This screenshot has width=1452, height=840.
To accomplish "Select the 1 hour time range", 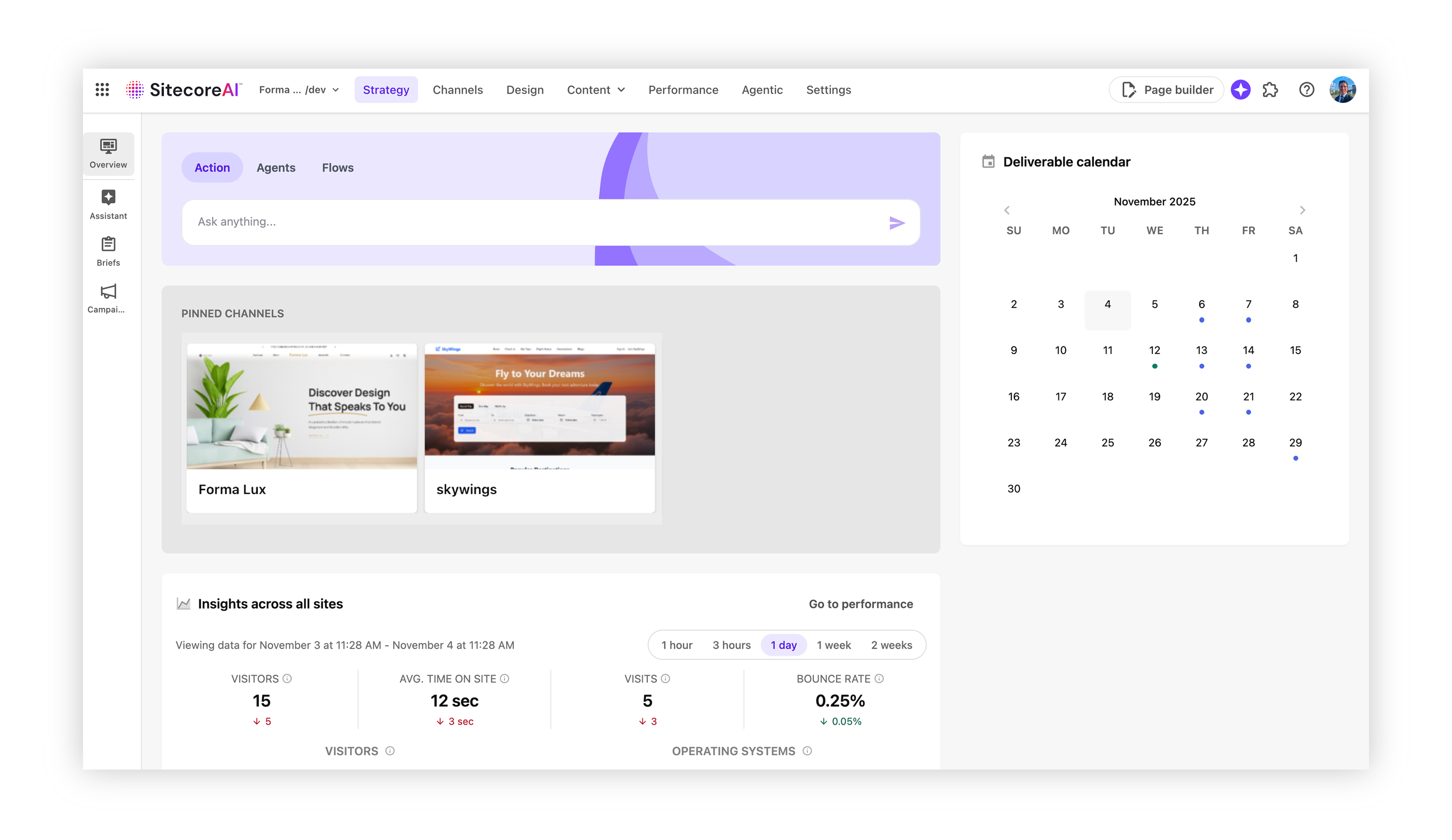I will 677,645.
